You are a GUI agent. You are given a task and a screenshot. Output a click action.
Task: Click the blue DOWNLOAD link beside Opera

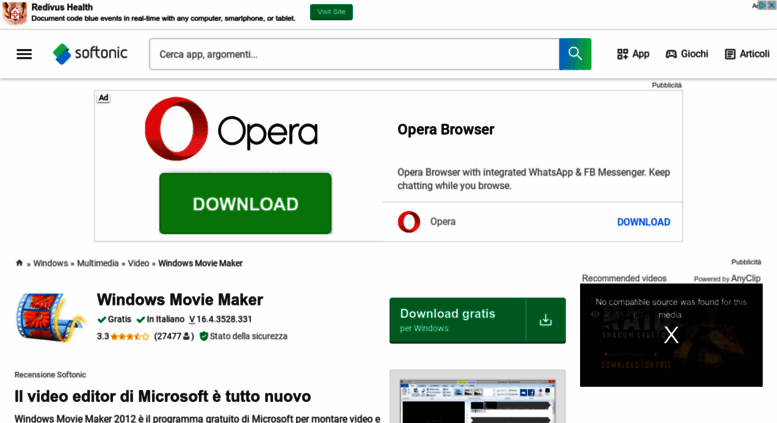643,222
